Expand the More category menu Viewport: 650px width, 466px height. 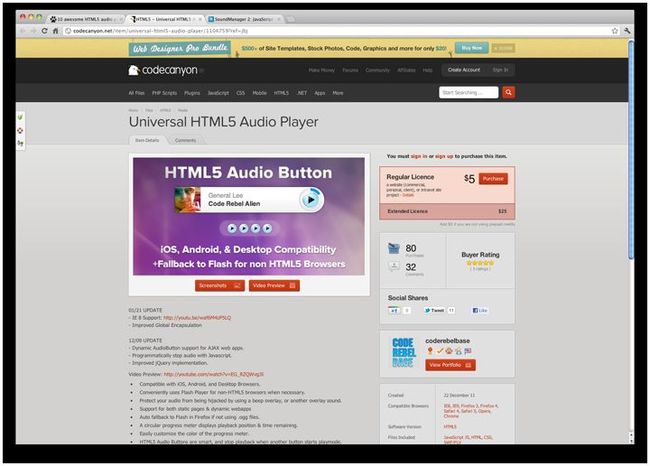[x=338, y=93]
